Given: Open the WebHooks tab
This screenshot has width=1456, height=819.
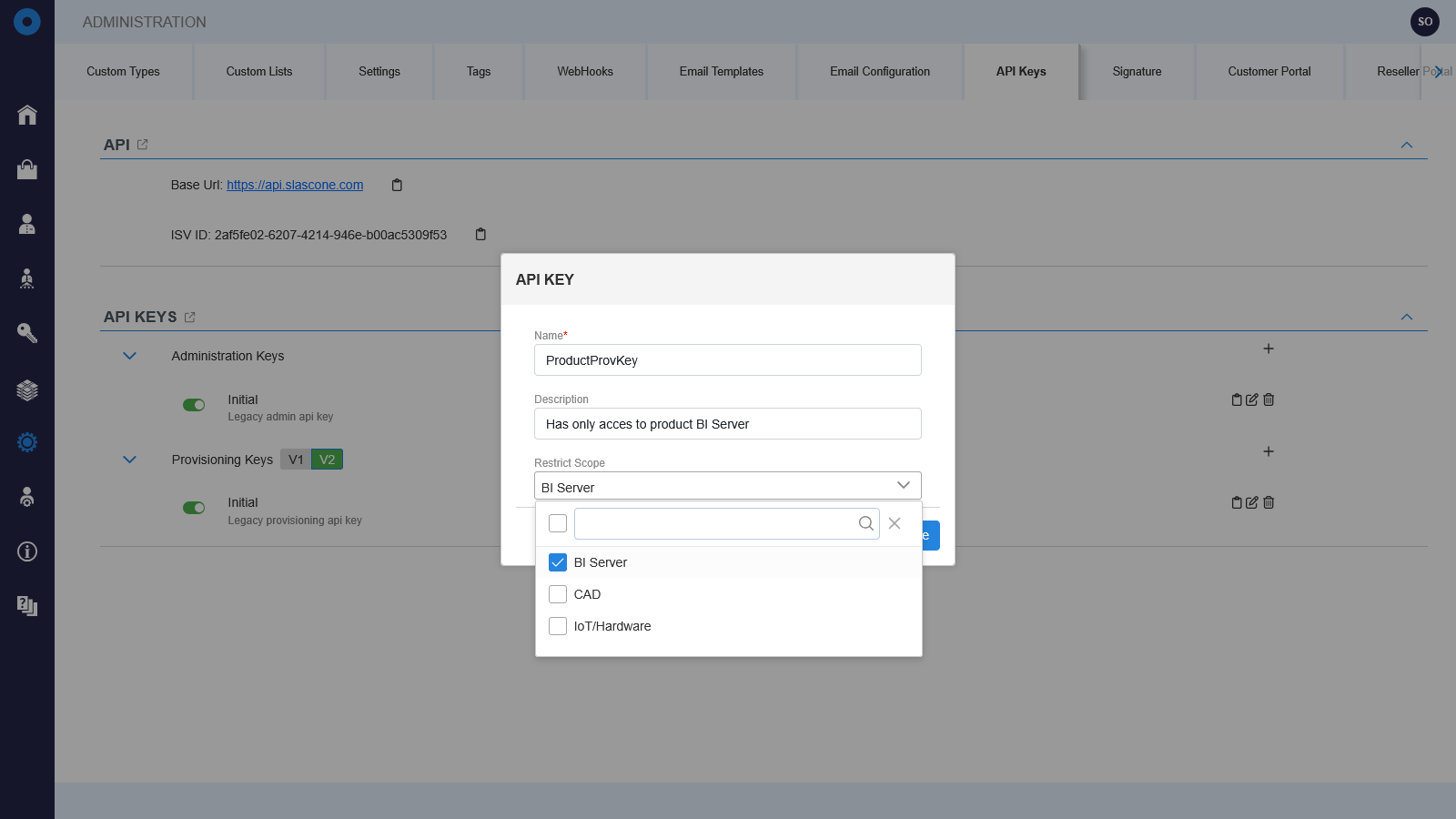Looking at the screenshot, I should click(x=585, y=71).
